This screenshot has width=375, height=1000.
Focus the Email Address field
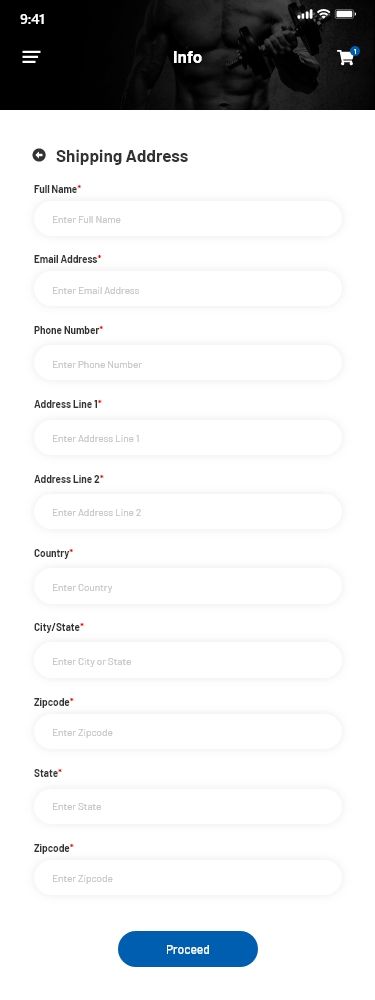click(188, 290)
